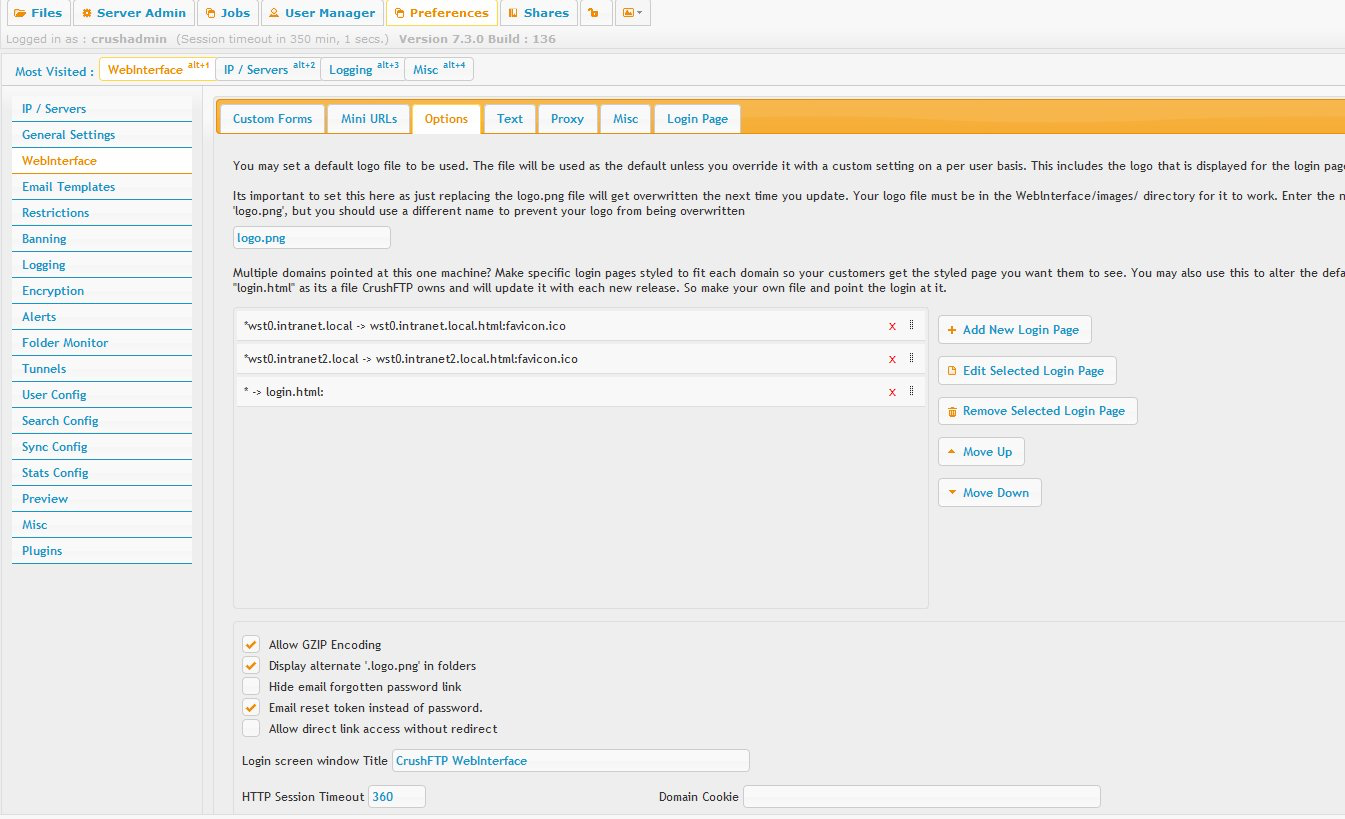This screenshot has height=819, width=1345.
Task: Enable Allow direct link access without redirect
Action: (251, 729)
